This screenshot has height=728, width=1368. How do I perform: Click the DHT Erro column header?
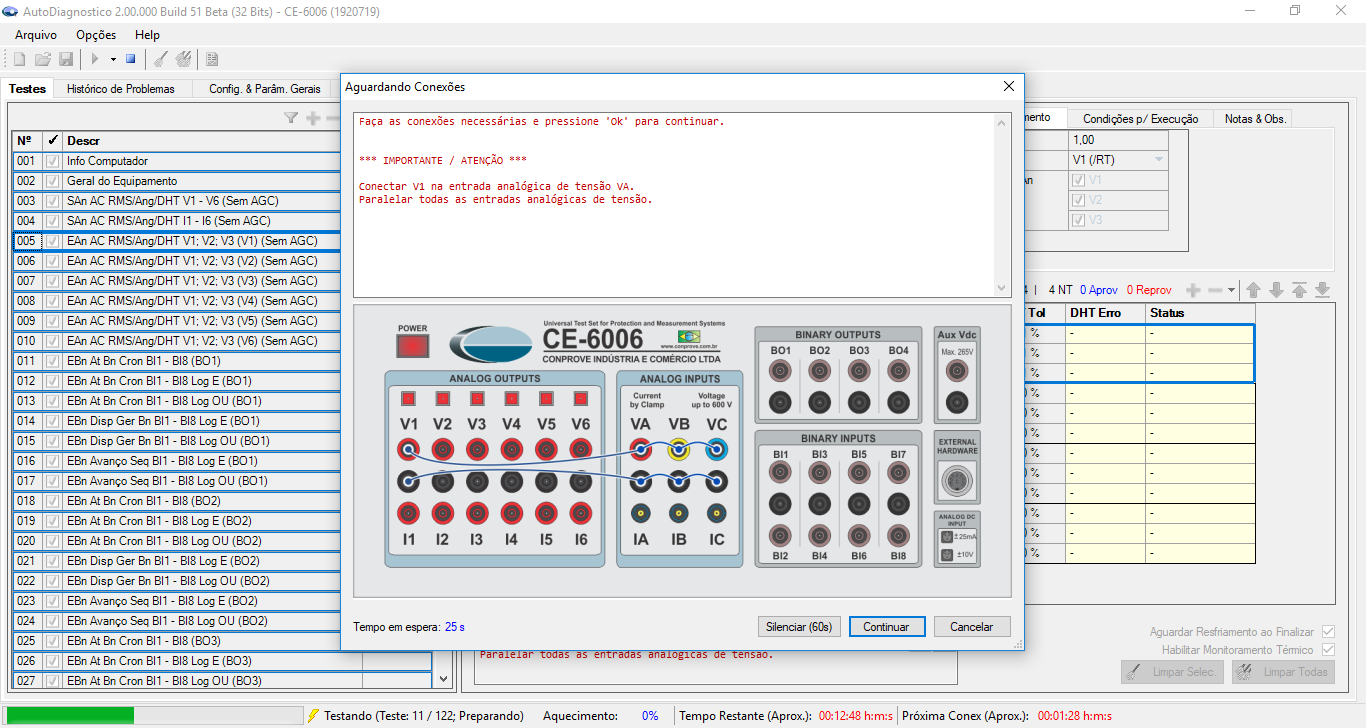1105,313
